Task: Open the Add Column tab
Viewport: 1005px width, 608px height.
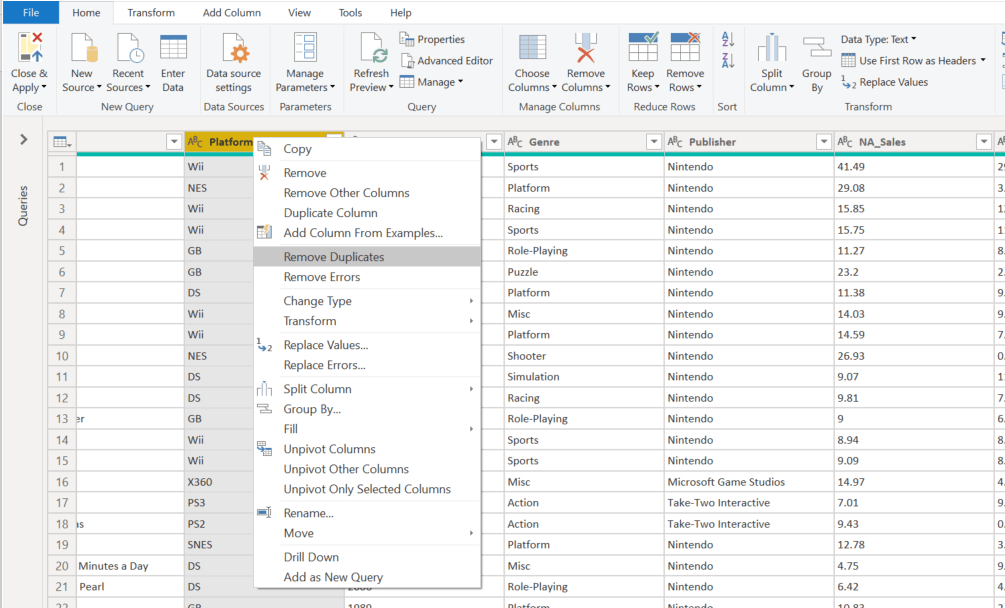Action: pos(232,13)
